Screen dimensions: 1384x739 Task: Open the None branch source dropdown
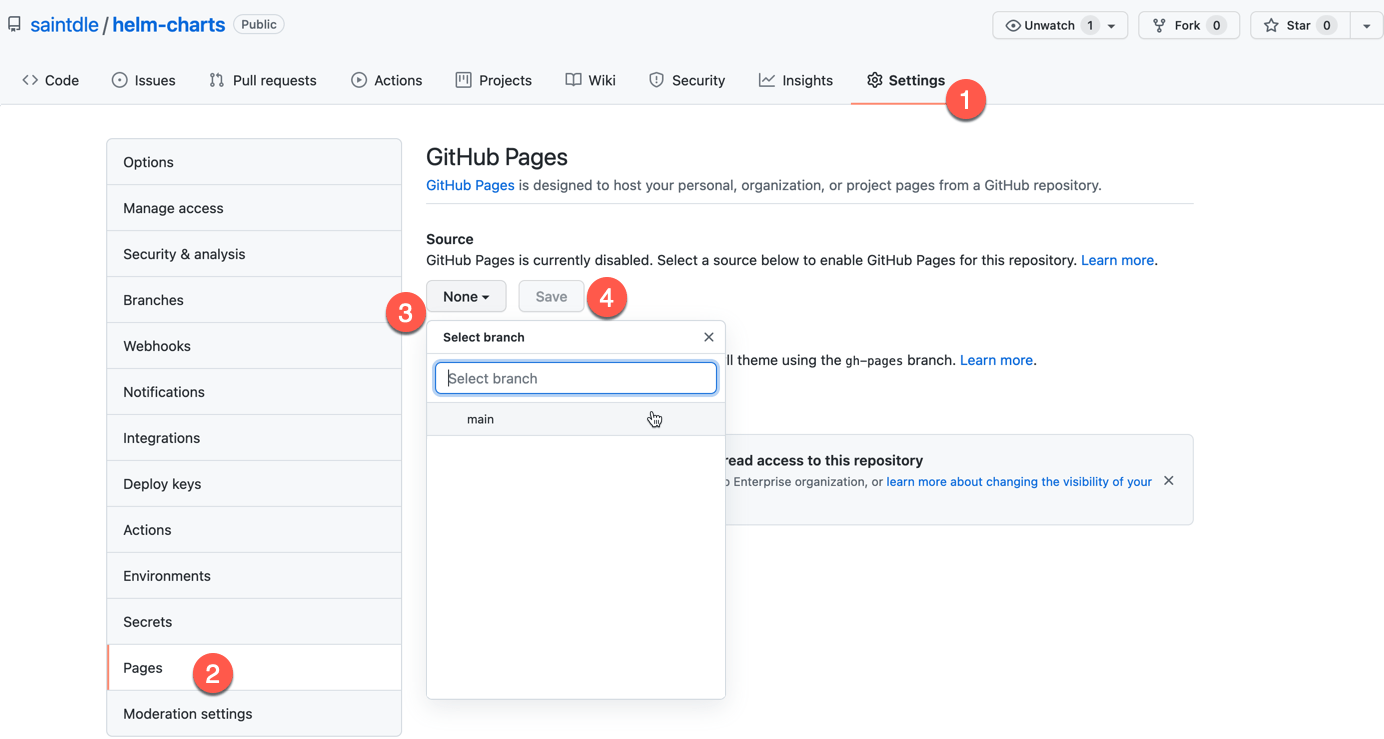point(466,297)
